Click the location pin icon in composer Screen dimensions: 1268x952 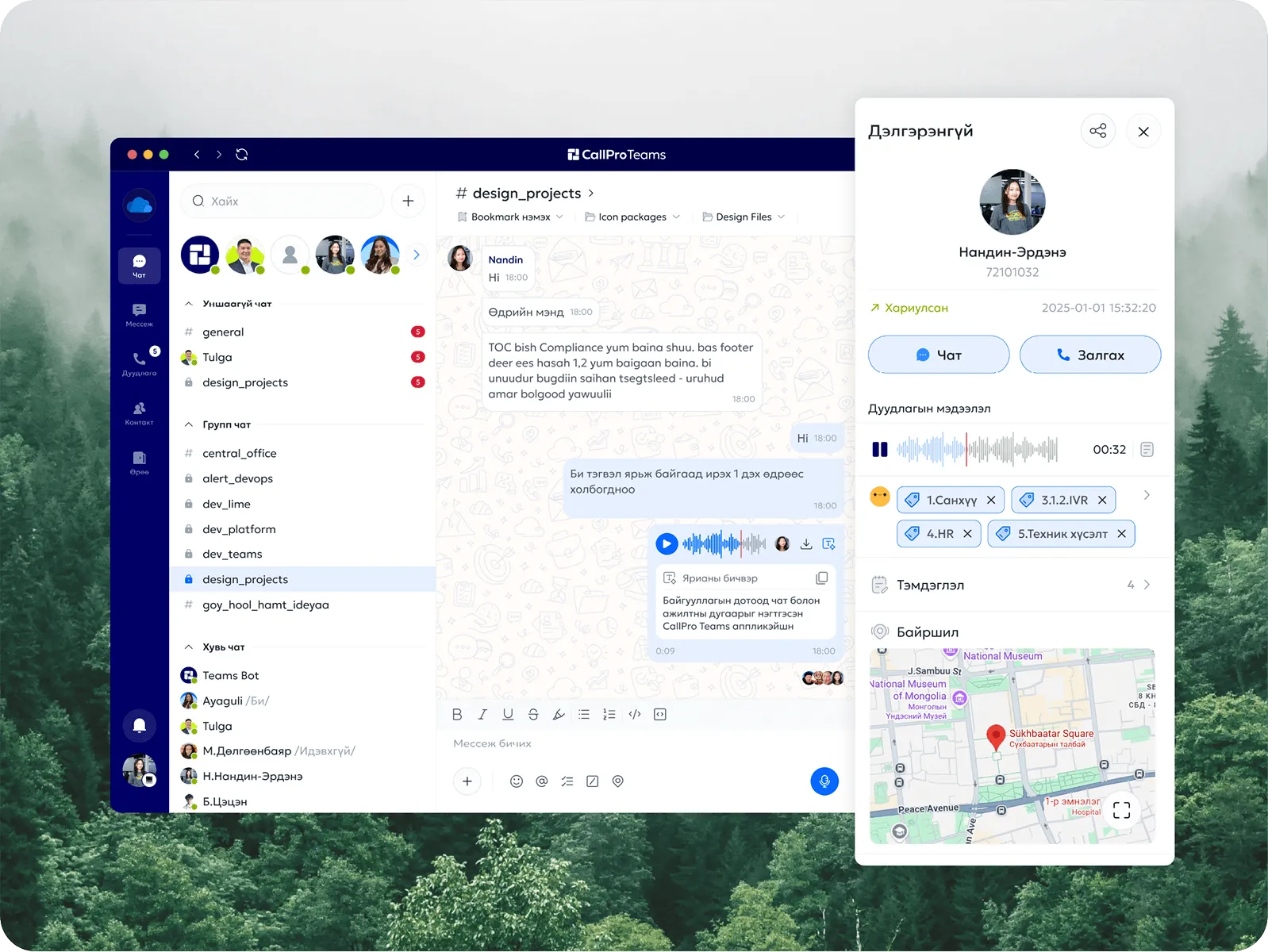[618, 781]
